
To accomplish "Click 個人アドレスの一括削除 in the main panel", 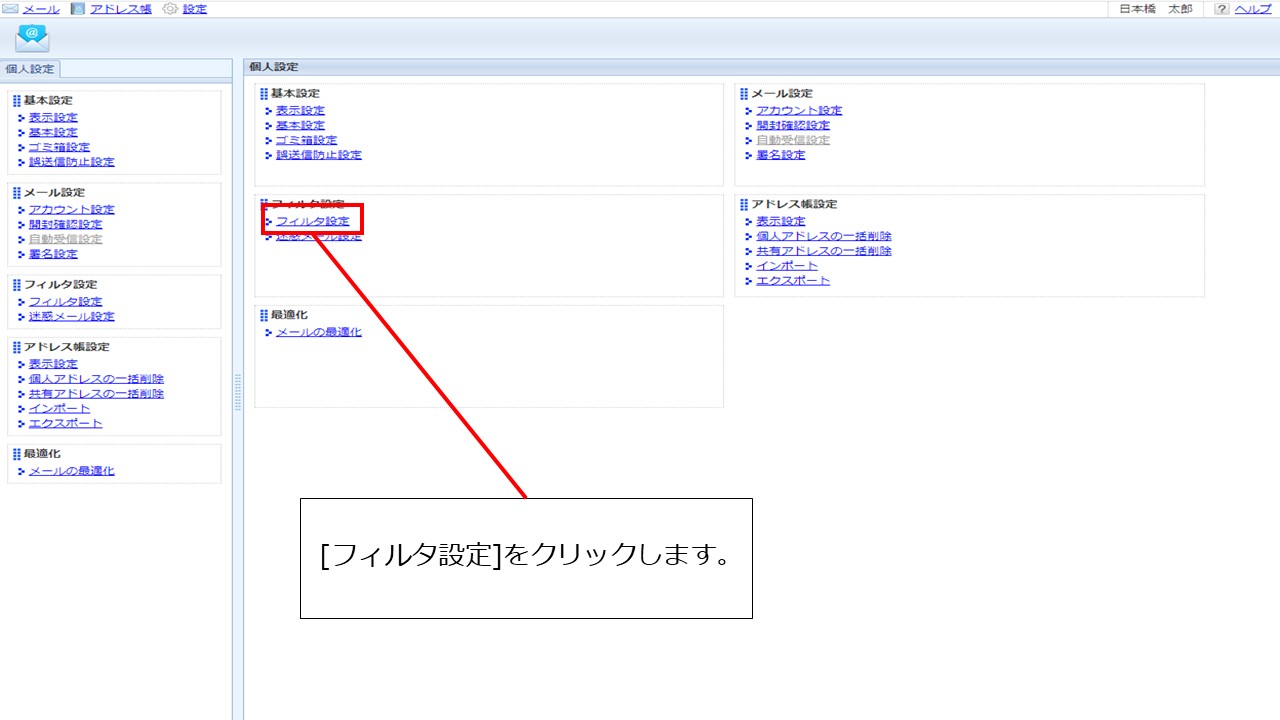I will [823, 236].
